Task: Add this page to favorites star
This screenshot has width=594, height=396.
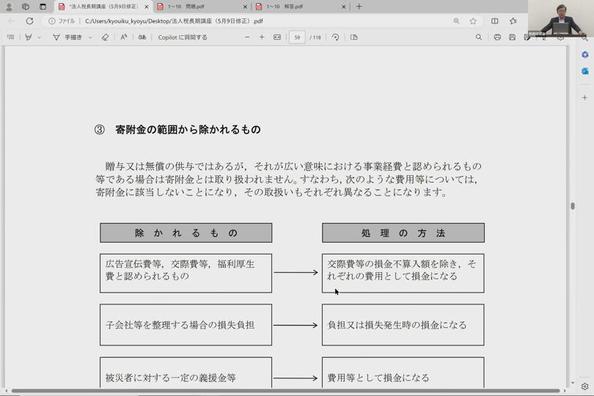Action: pyautogui.click(x=473, y=21)
